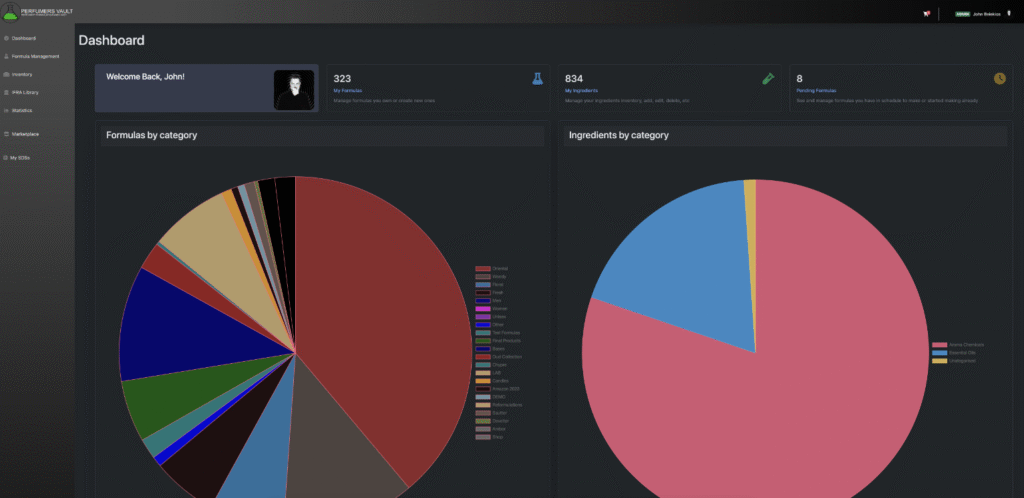
Task: Click the Amazon 2022 legend swatch
Action: point(483,389)
